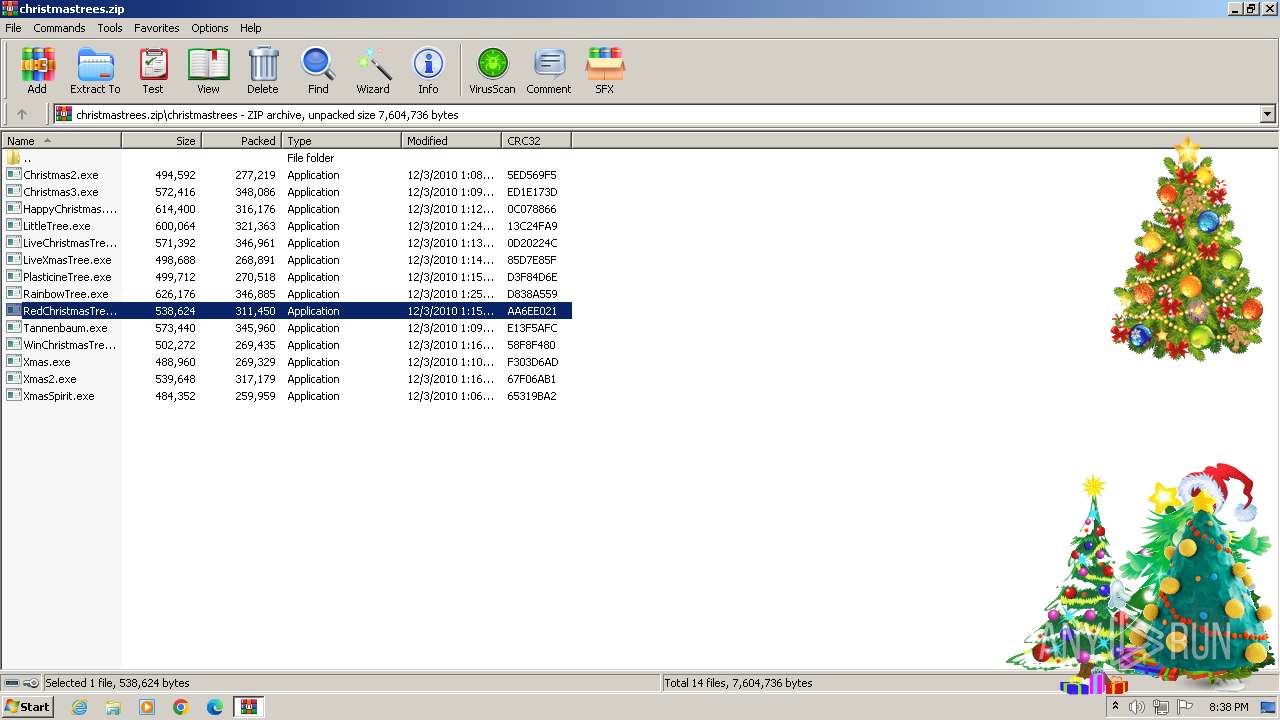Expand the address path dropdown
Image resolution: width=1280 pixels, height=720 pixels.
coord(1267,115)
